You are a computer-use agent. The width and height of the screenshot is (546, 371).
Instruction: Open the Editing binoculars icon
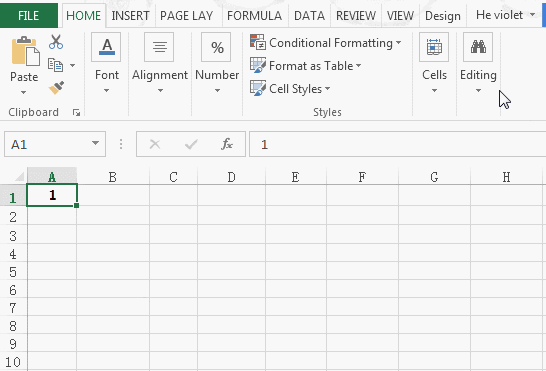coord(478,47)
